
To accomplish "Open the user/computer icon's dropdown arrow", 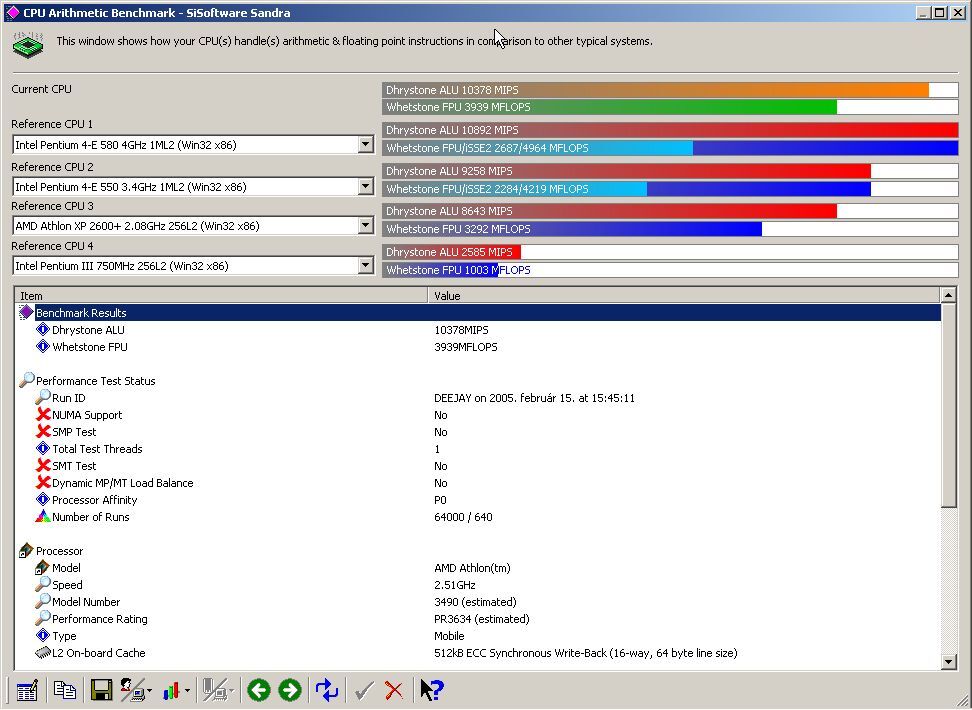I will point(149,691).
